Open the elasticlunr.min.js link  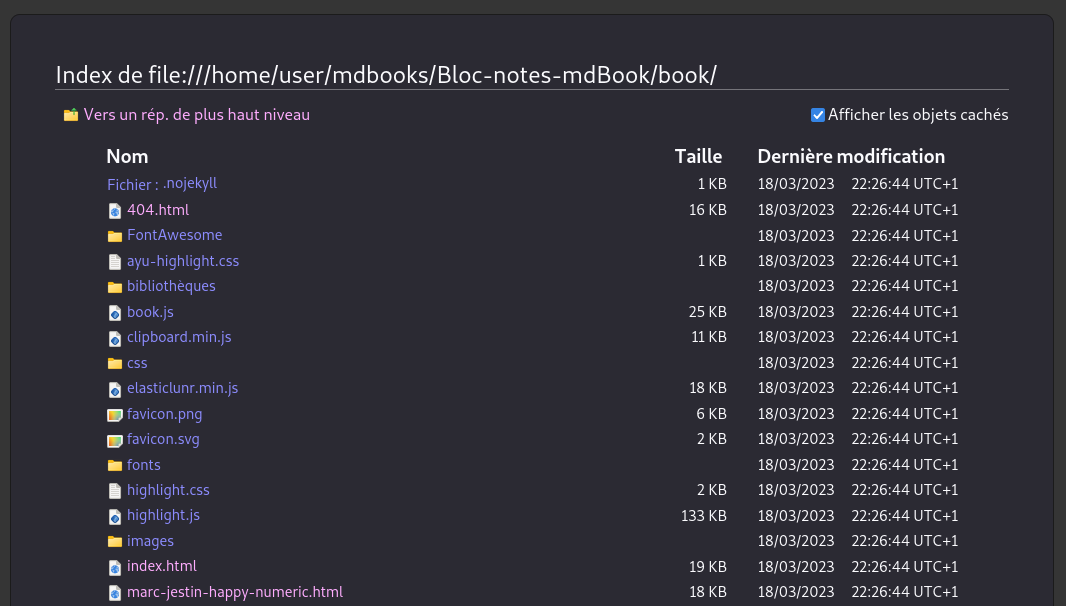pyautogui.click(x=182, y=388)
